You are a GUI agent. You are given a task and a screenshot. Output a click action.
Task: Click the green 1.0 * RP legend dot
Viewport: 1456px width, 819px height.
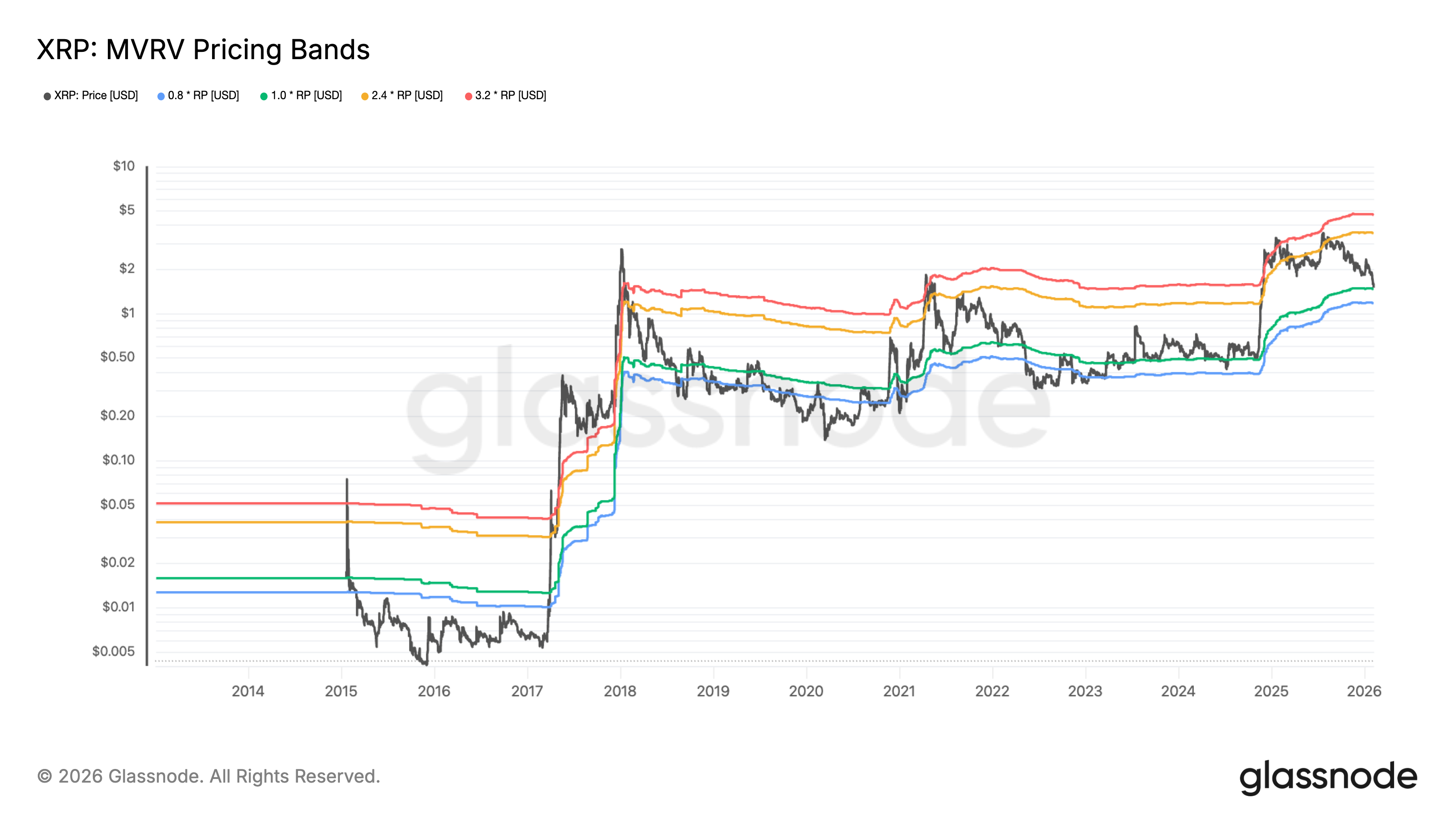pyautogui.click(x=264, y=96)
